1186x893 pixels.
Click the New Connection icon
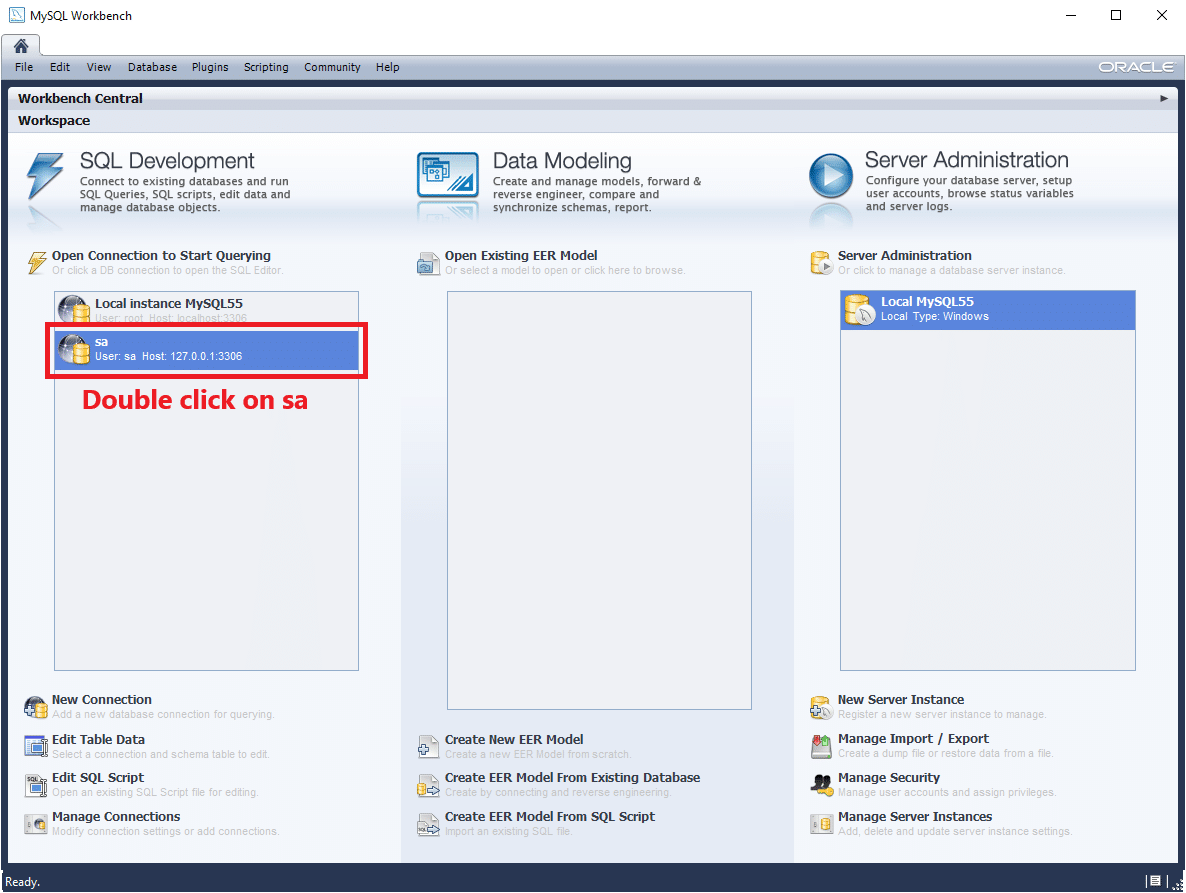click(x=36, y=707)
